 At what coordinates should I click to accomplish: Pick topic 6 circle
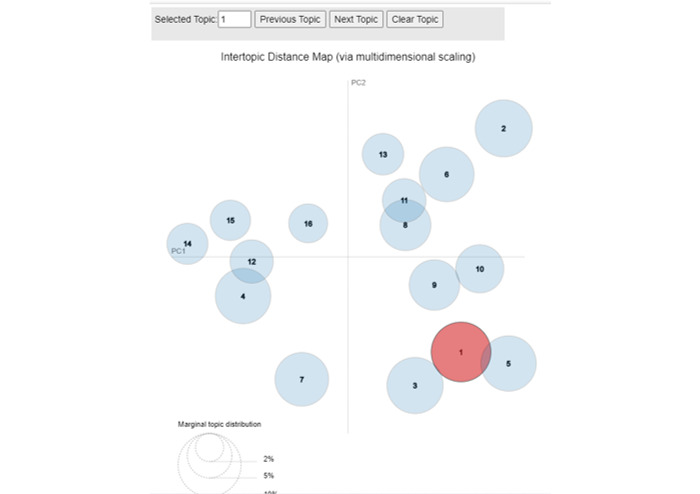[446, 174]
